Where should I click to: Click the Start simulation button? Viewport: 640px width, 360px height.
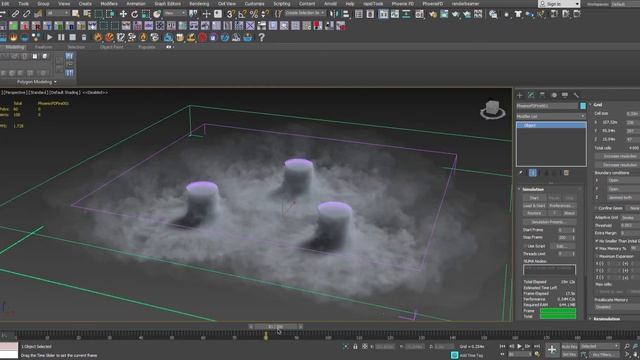click(533, 198)
